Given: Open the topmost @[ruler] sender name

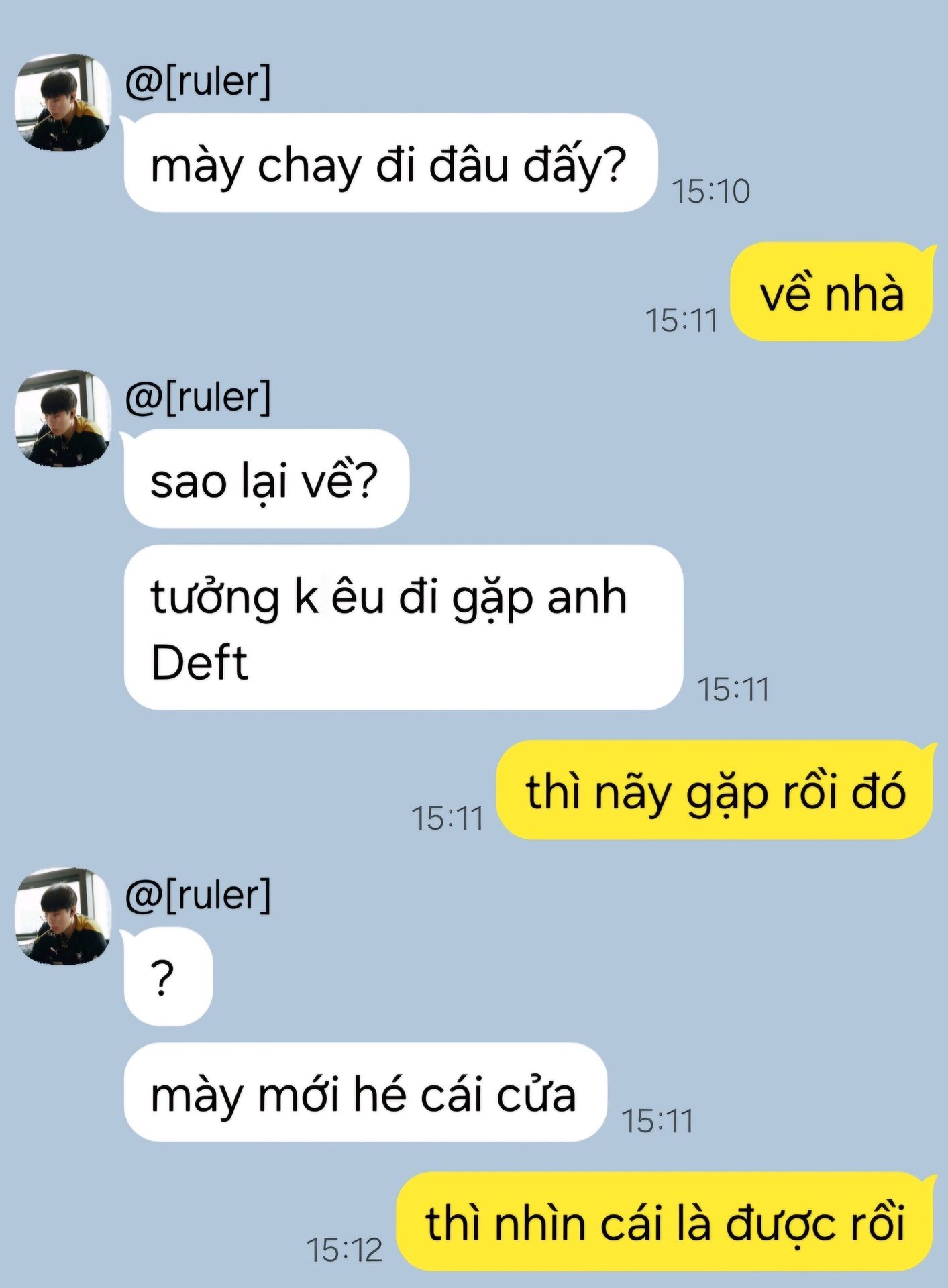Looking at the screenshot, I should click(198, 81).
